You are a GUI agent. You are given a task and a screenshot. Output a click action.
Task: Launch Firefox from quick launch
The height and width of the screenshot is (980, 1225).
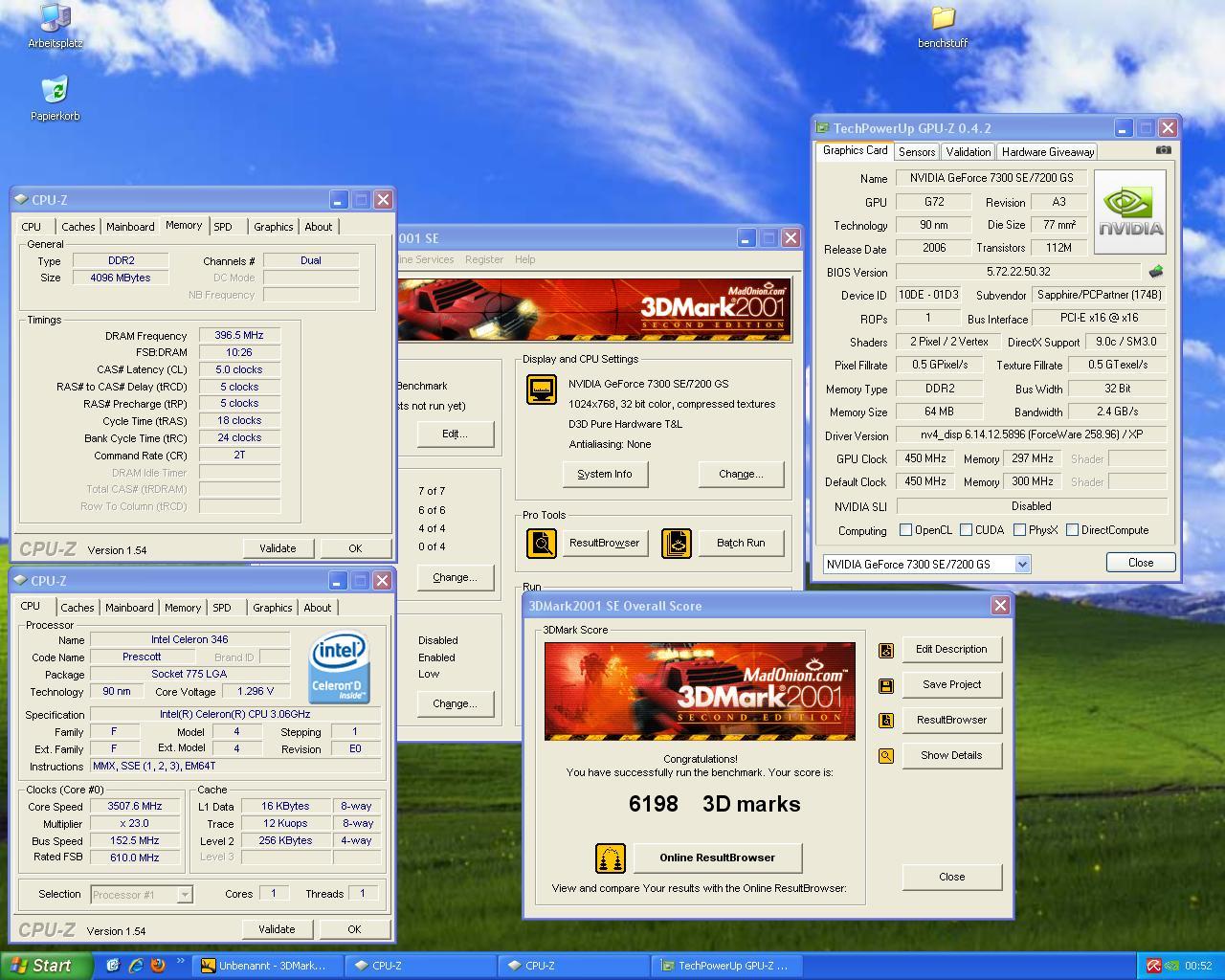click(x=158, y=966)
